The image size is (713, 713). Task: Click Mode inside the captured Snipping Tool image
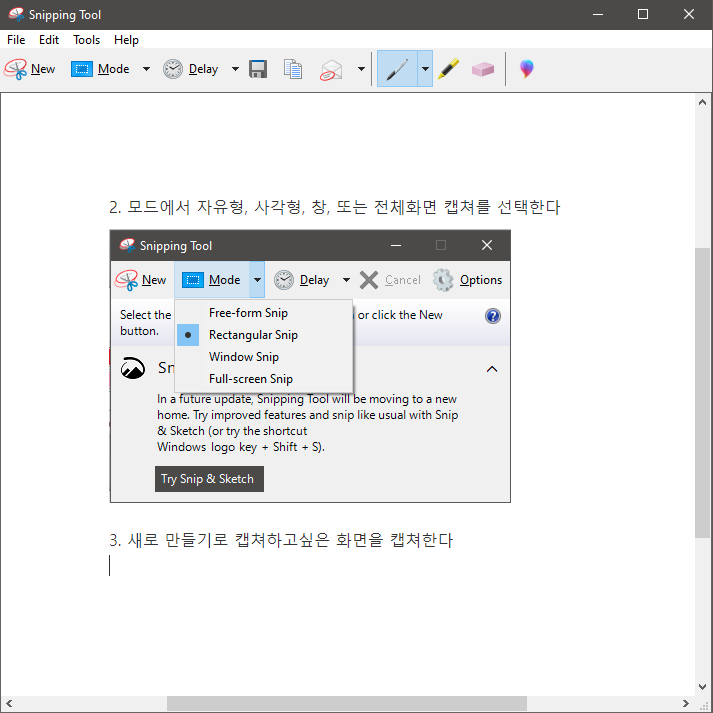pyautogui.click(x=211, y=280)
